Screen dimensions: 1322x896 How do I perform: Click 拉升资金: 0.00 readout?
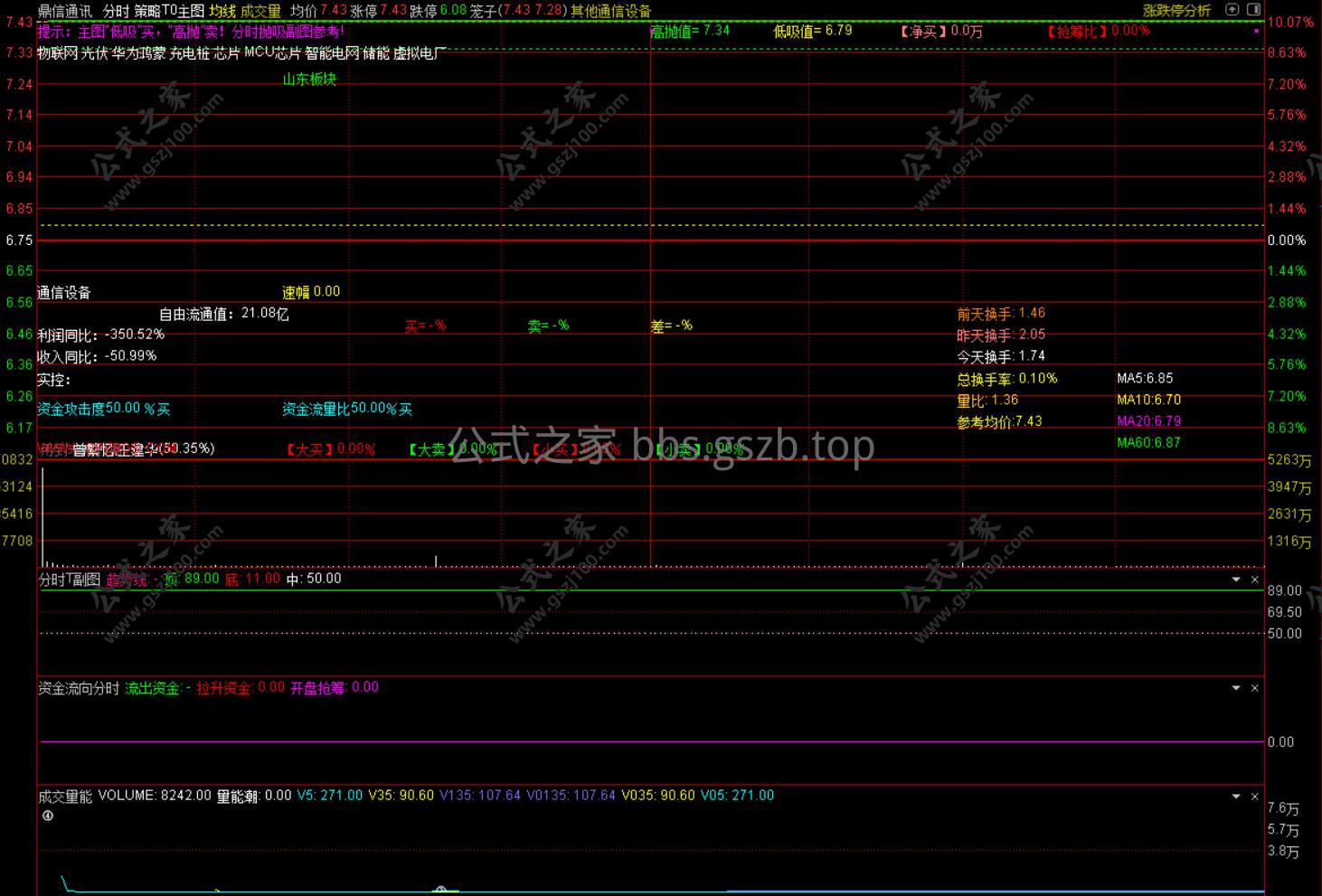click(241, 688)
